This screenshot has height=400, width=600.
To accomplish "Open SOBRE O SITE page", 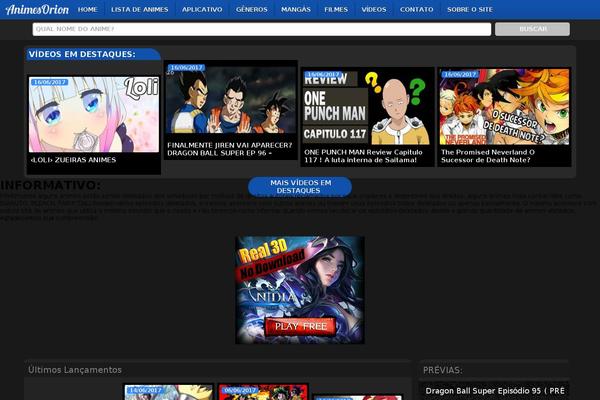I will click(470, 10).
